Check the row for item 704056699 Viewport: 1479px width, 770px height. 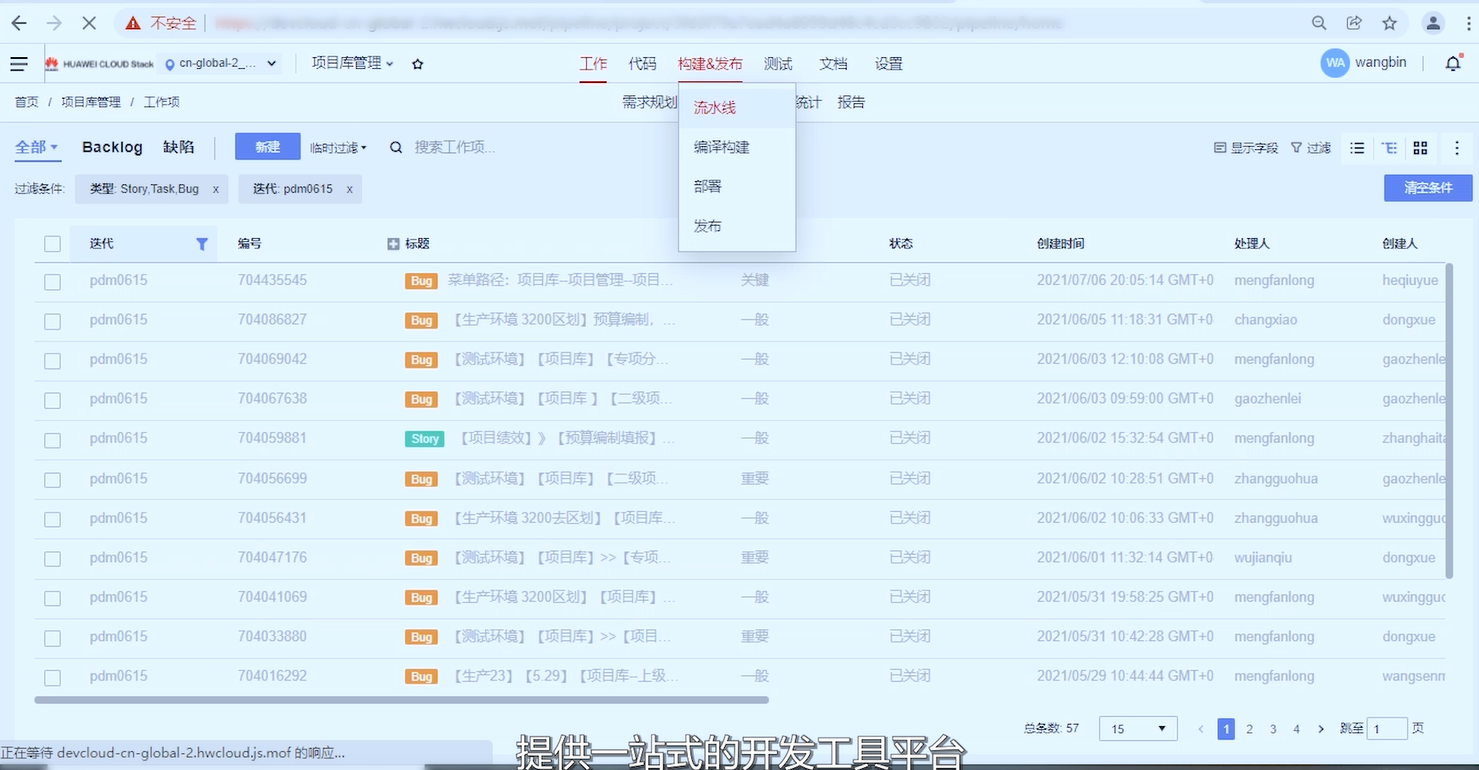point(52,480)
